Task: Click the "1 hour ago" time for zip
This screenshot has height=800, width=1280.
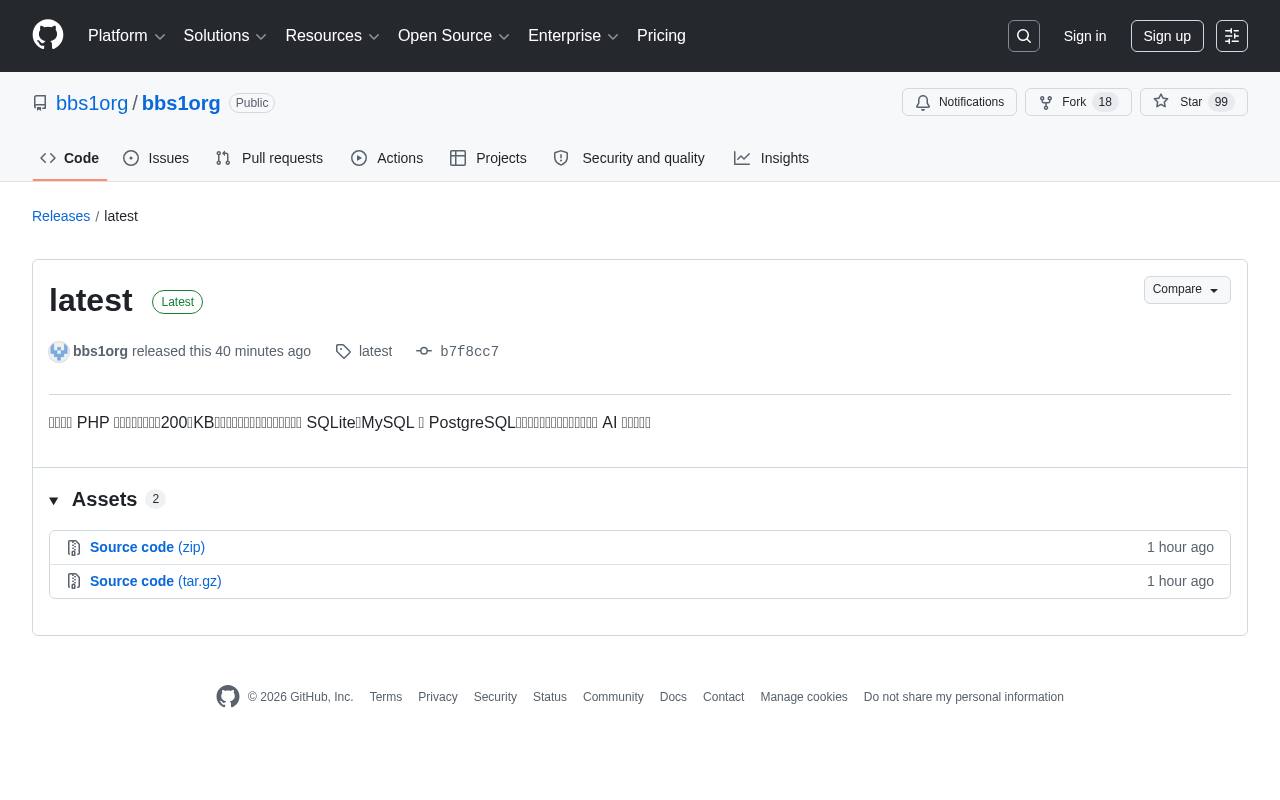Action: click(x=1180, y=547)
